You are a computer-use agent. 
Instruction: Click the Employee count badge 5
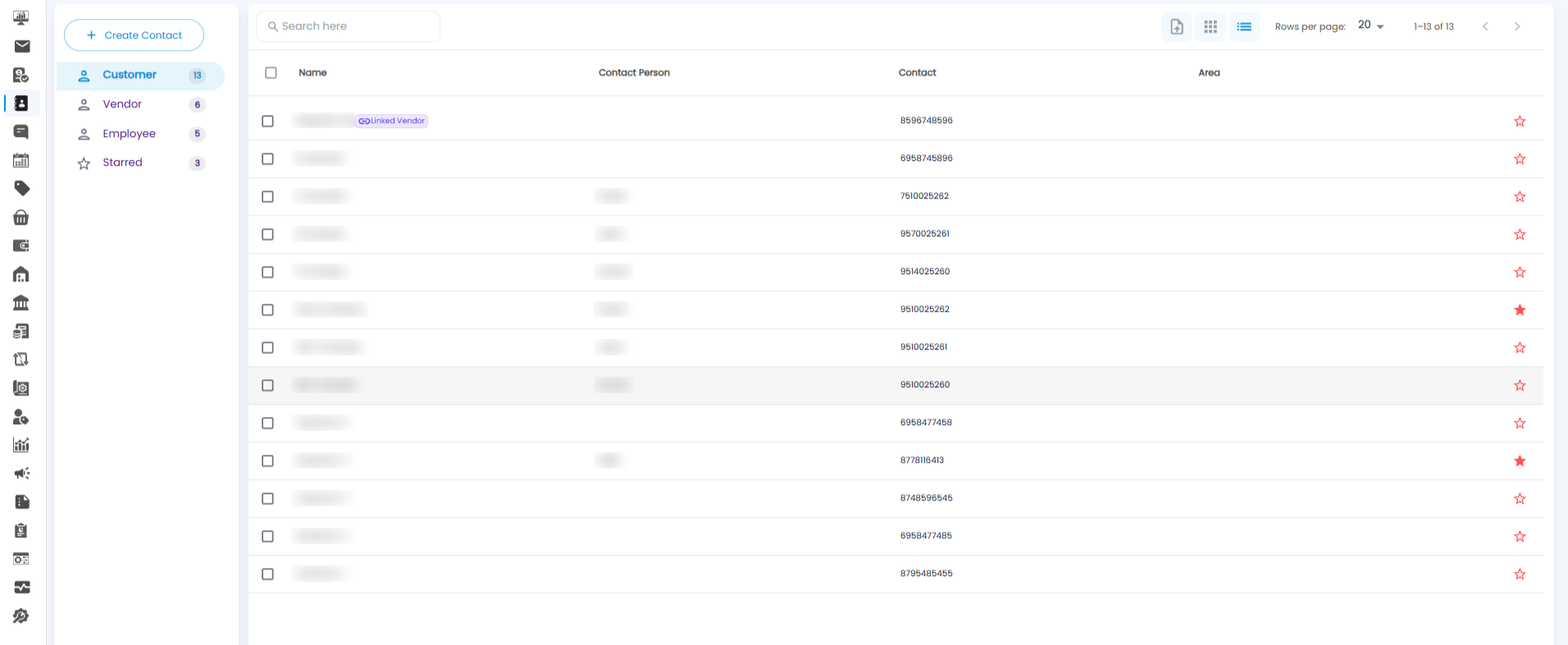tap(197, 134)
